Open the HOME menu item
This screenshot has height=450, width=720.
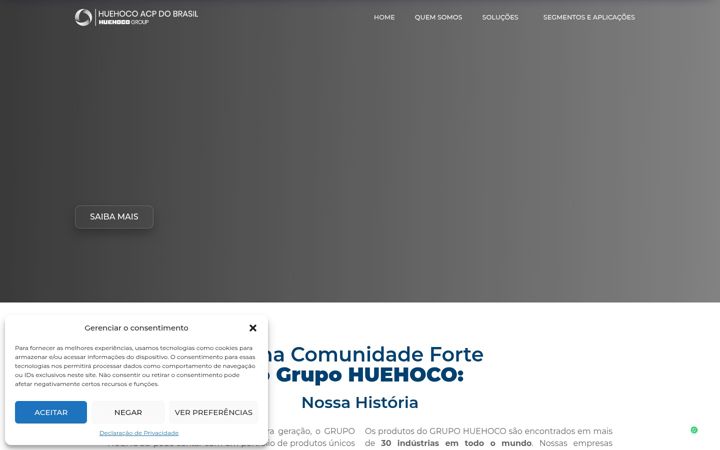coord(384,17)
